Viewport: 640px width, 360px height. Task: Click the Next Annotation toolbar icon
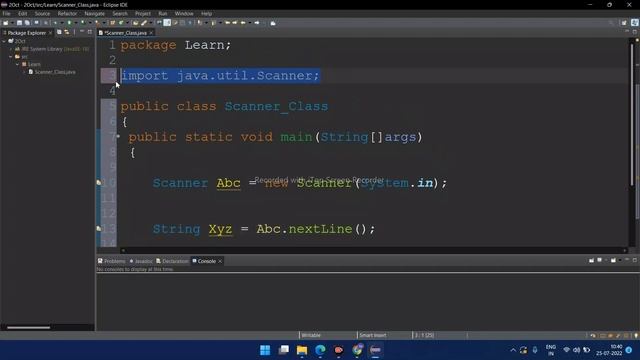(200, 23)
